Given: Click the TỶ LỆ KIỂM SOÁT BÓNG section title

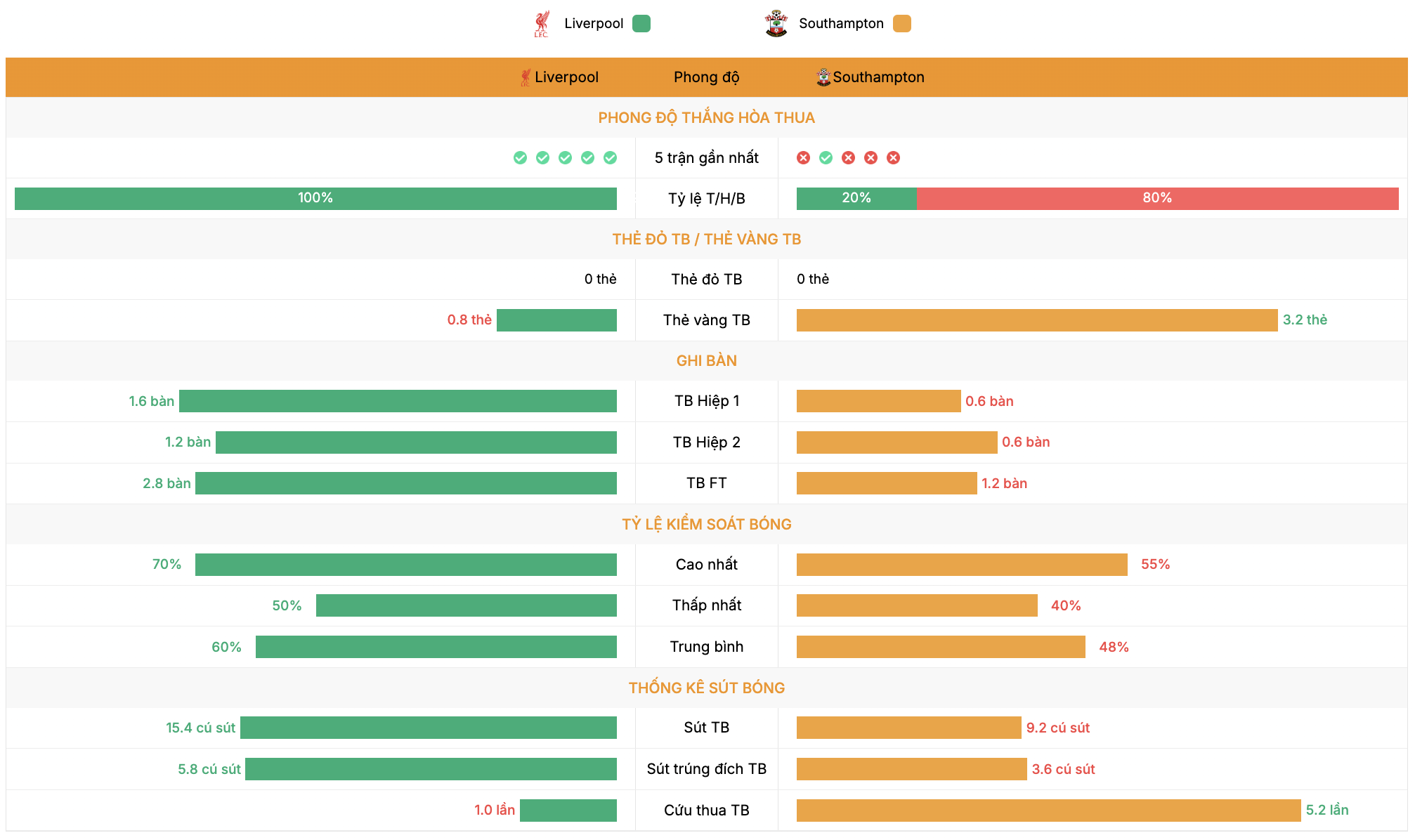Looking at the screenshot, I should point(706,524).
